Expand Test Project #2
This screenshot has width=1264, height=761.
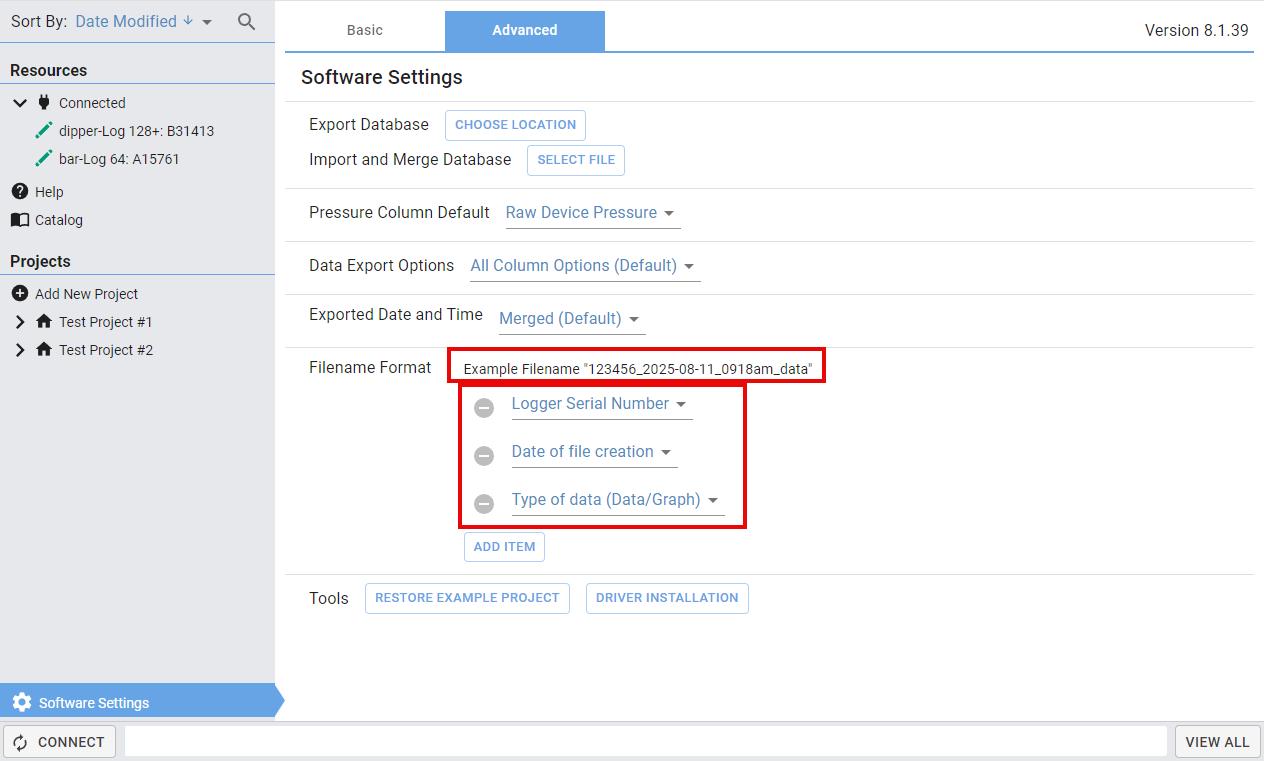click(20, 350)
